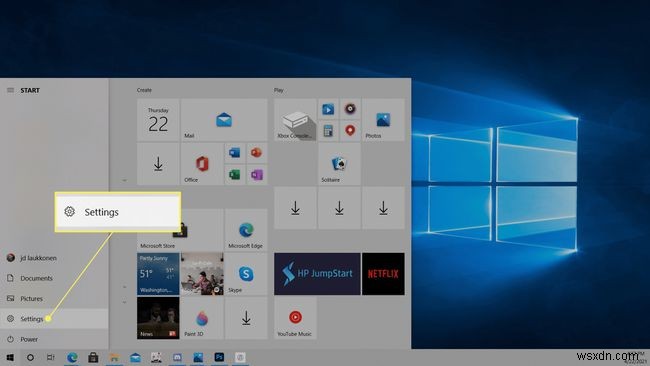Screen dimensions: 650x366
Task: Open the Netflix tile
Action: point(383,274)
